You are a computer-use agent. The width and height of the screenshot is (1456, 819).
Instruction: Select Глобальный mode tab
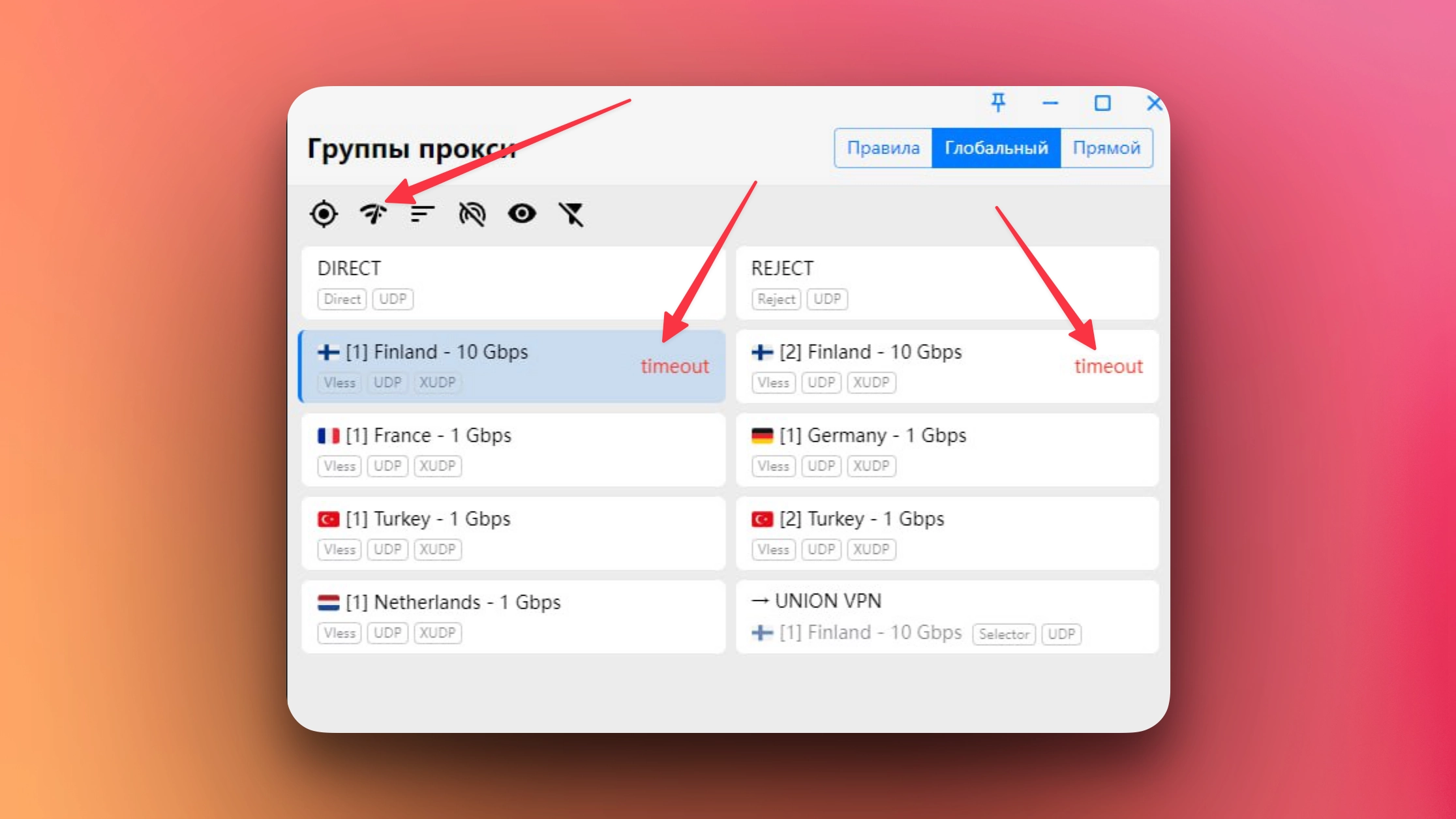tap(996, 148)
